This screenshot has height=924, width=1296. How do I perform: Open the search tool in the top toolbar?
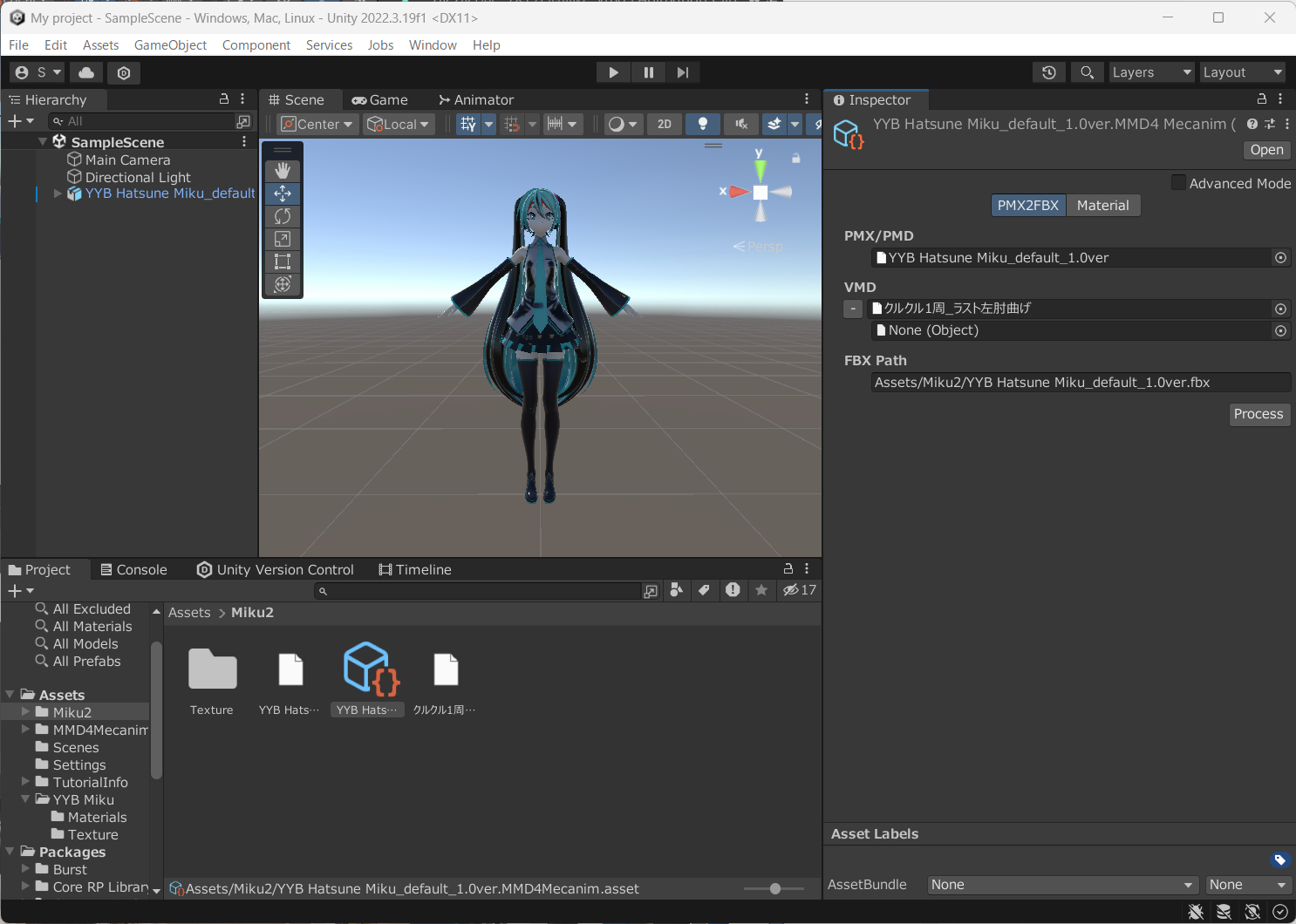[1087, 71]
